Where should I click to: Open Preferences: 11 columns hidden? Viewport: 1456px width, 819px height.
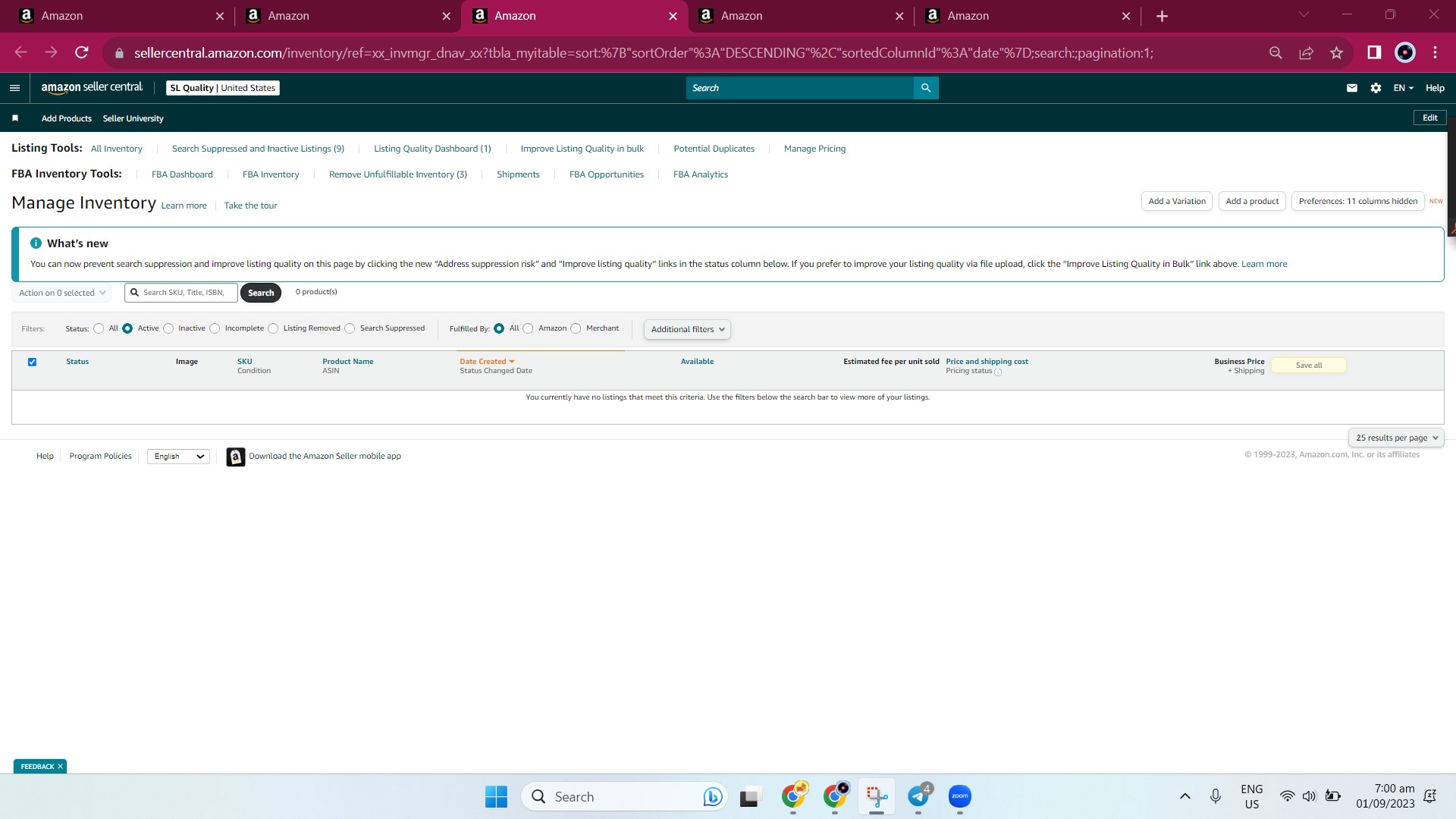tap(1357, 201)
